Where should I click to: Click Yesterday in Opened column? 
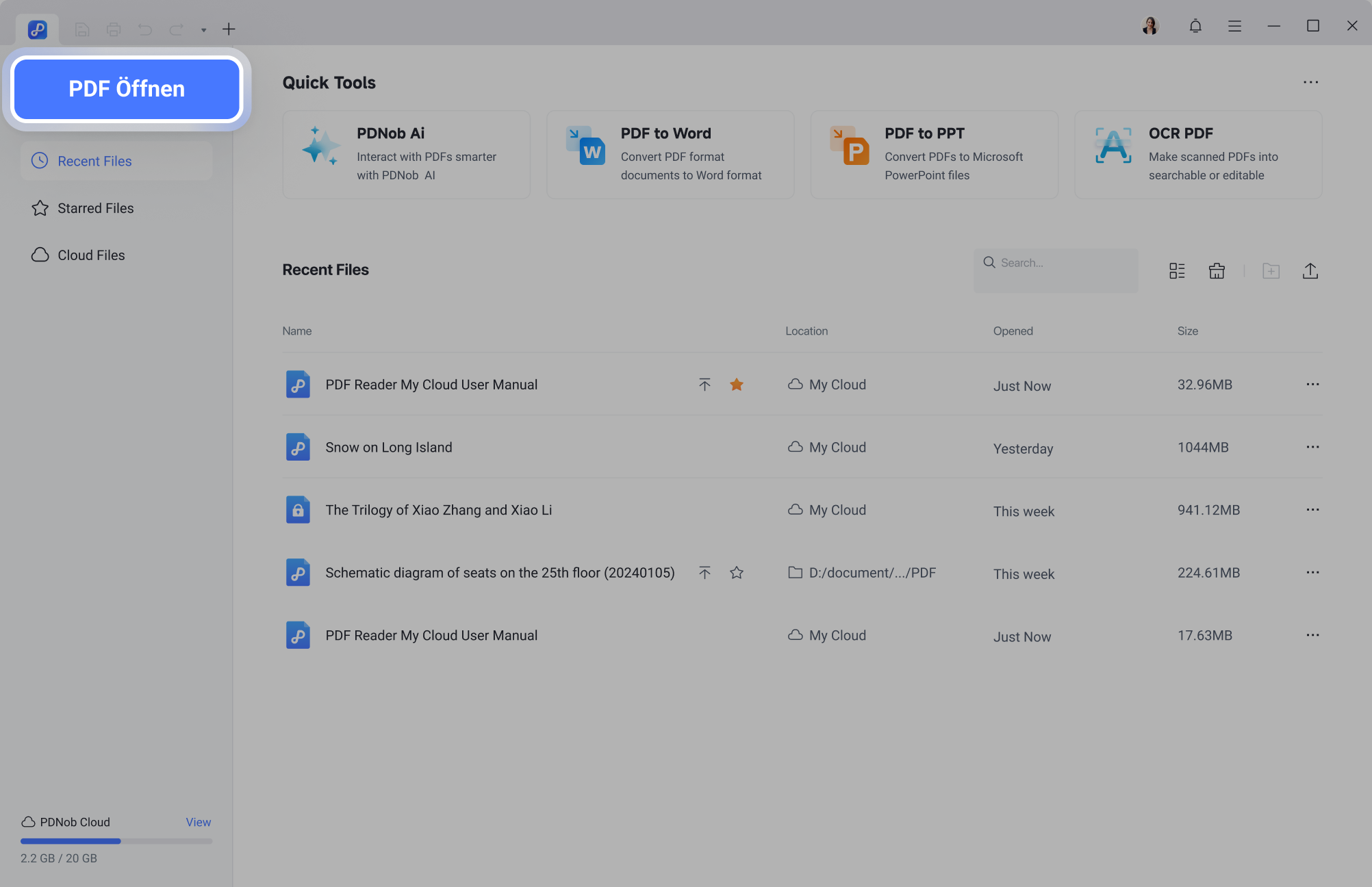[1023, 449]
